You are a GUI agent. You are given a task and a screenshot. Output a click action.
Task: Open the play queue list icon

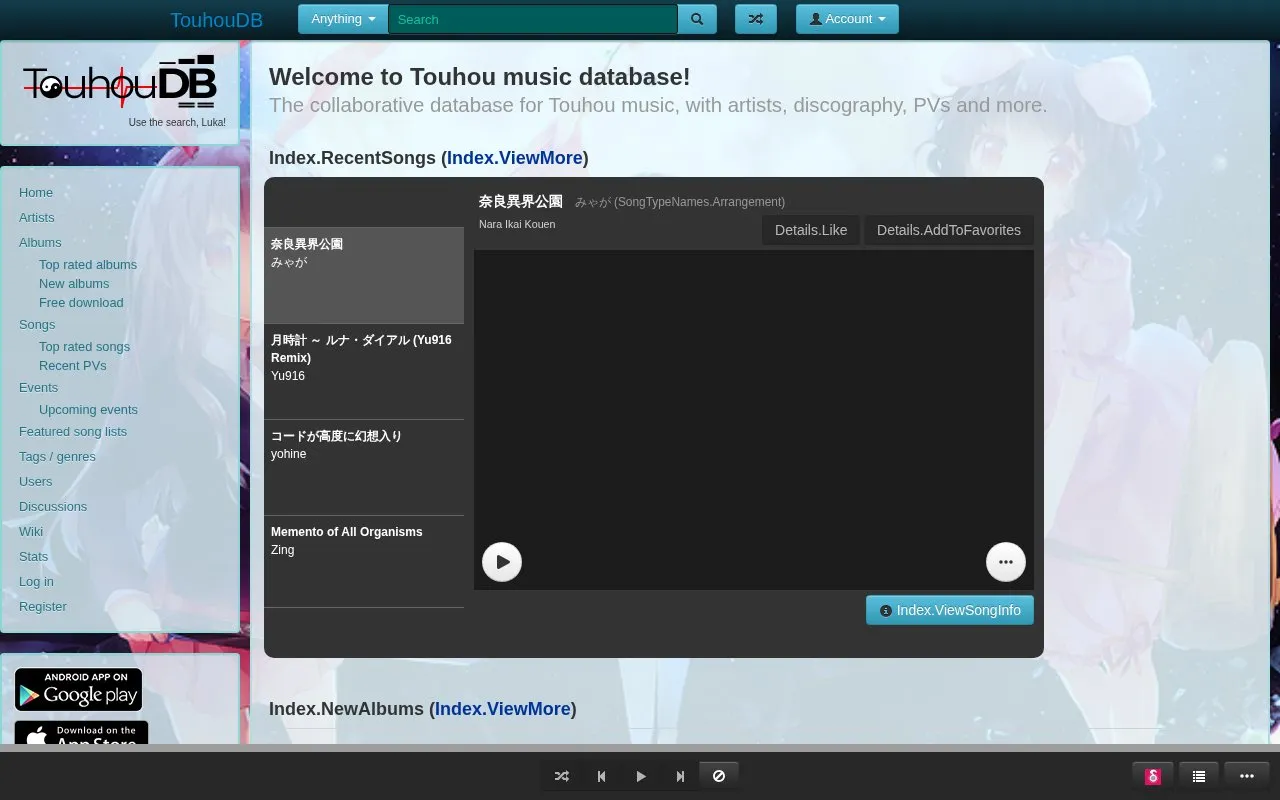[1199, 776]
